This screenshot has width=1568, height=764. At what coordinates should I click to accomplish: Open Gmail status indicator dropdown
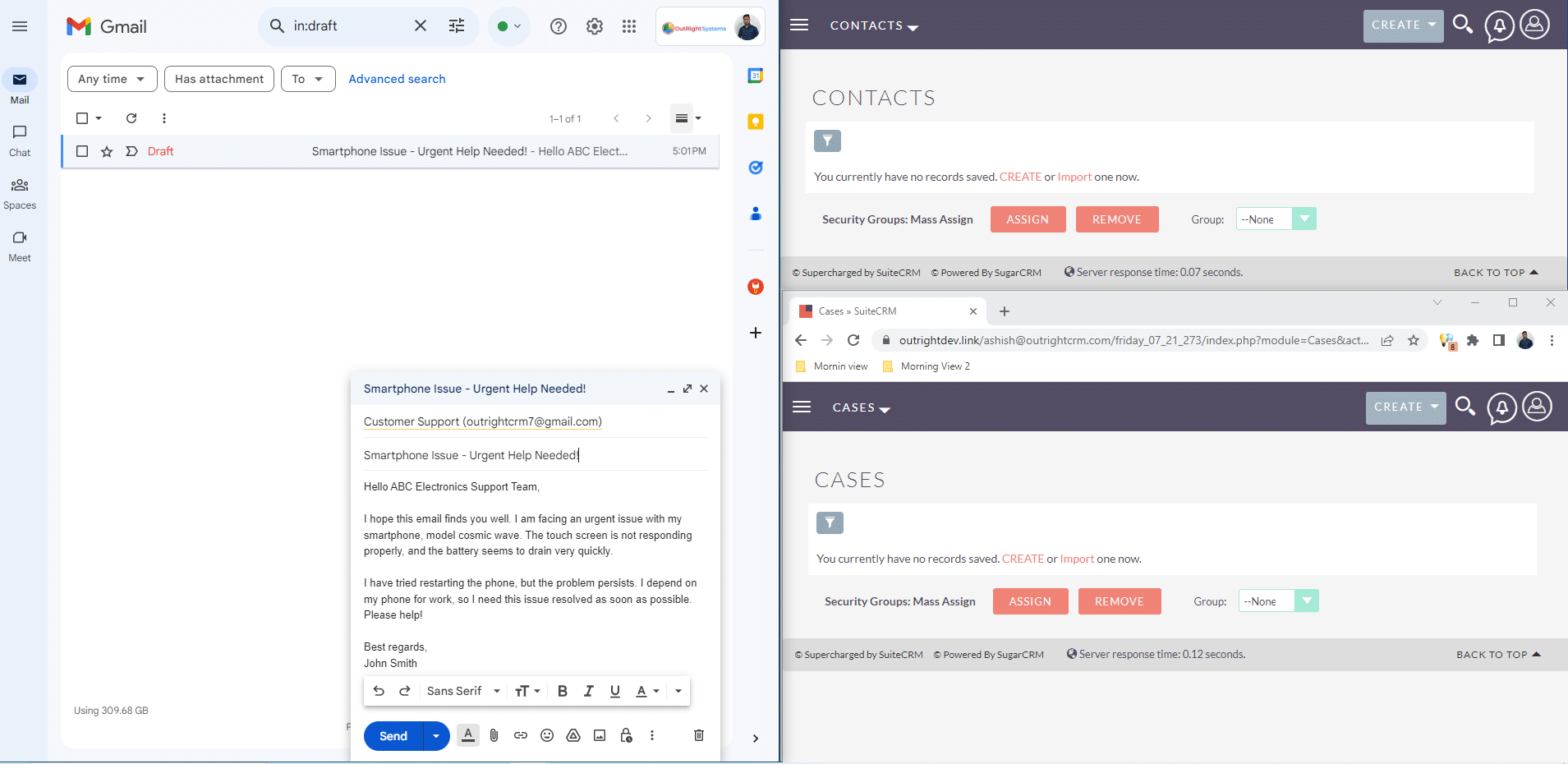pyautogui.click(x=509, y=26)
